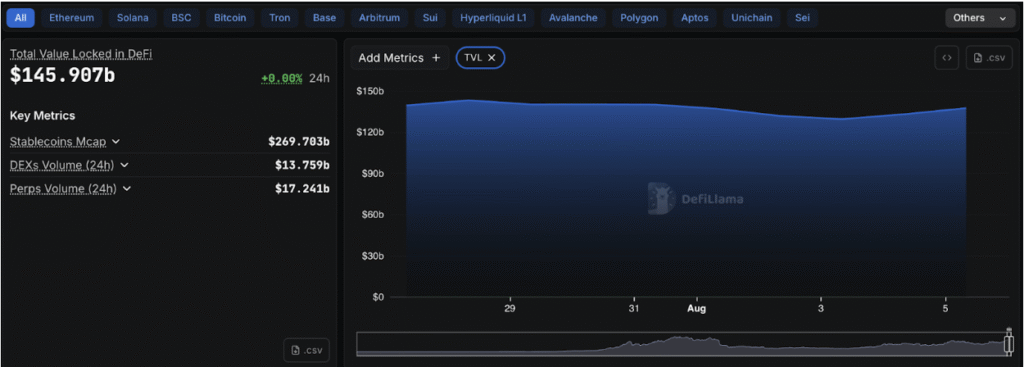Screen dimensions: 1024x367
Task: Click the $145.907b total value
Action: pos(62,75)
